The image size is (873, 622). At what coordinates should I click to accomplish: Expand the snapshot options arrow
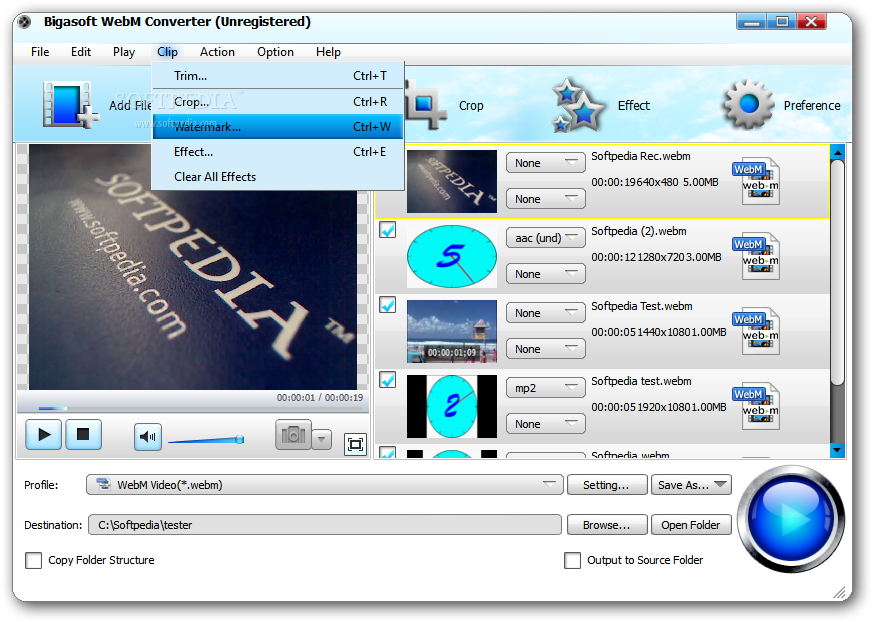tap(322, 439)
